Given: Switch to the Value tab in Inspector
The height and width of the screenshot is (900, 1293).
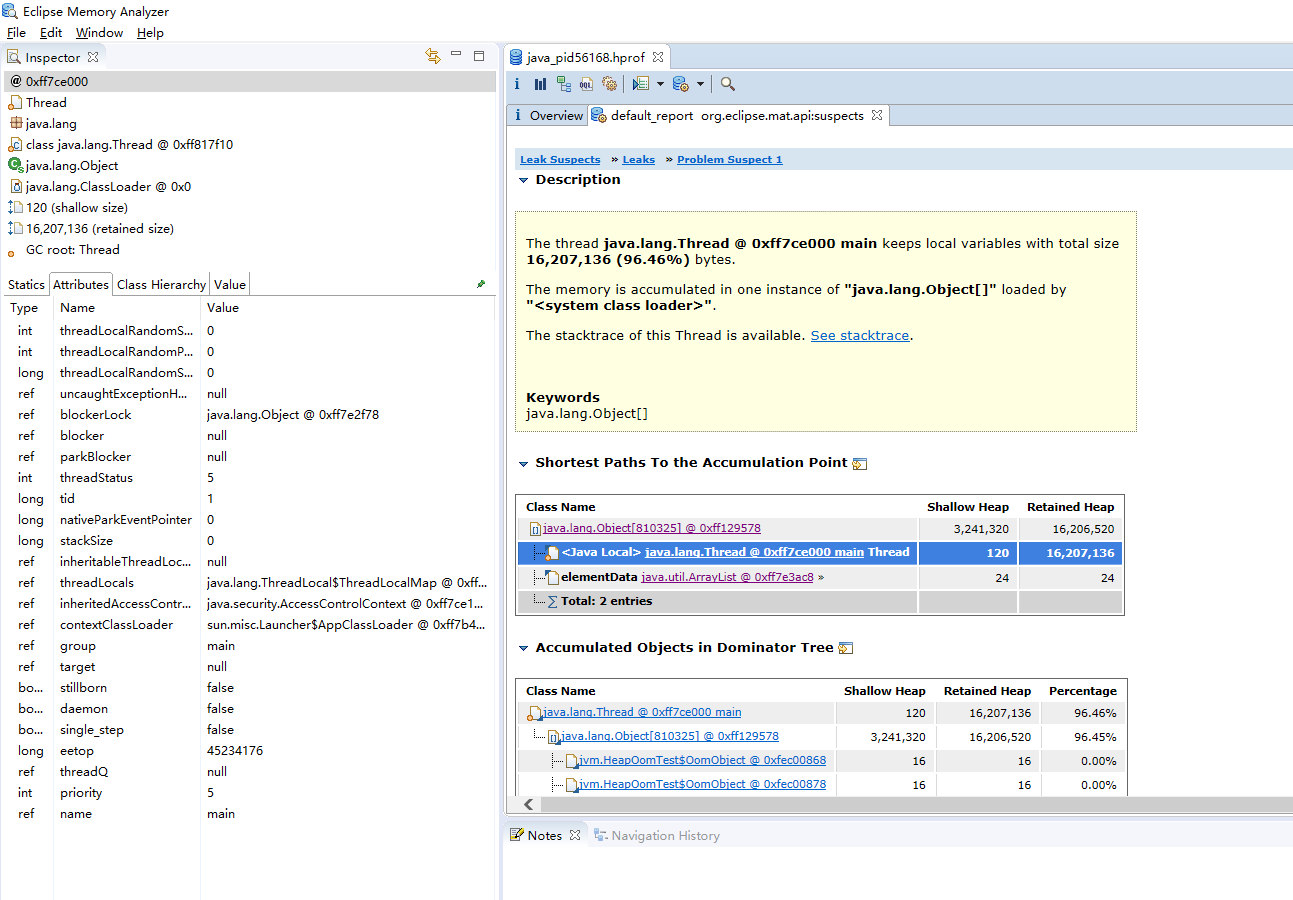Looking at the screenshot, I should [x=229, y=284].
